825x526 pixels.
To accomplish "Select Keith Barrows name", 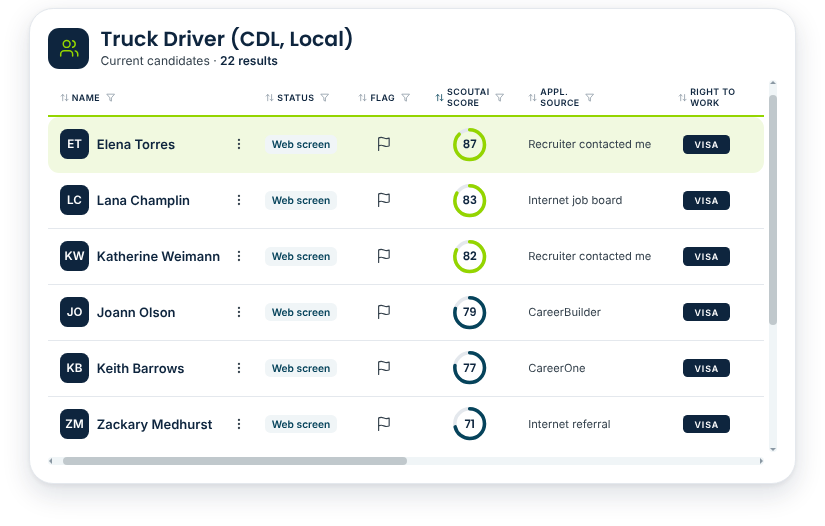I will click(140, 369).
